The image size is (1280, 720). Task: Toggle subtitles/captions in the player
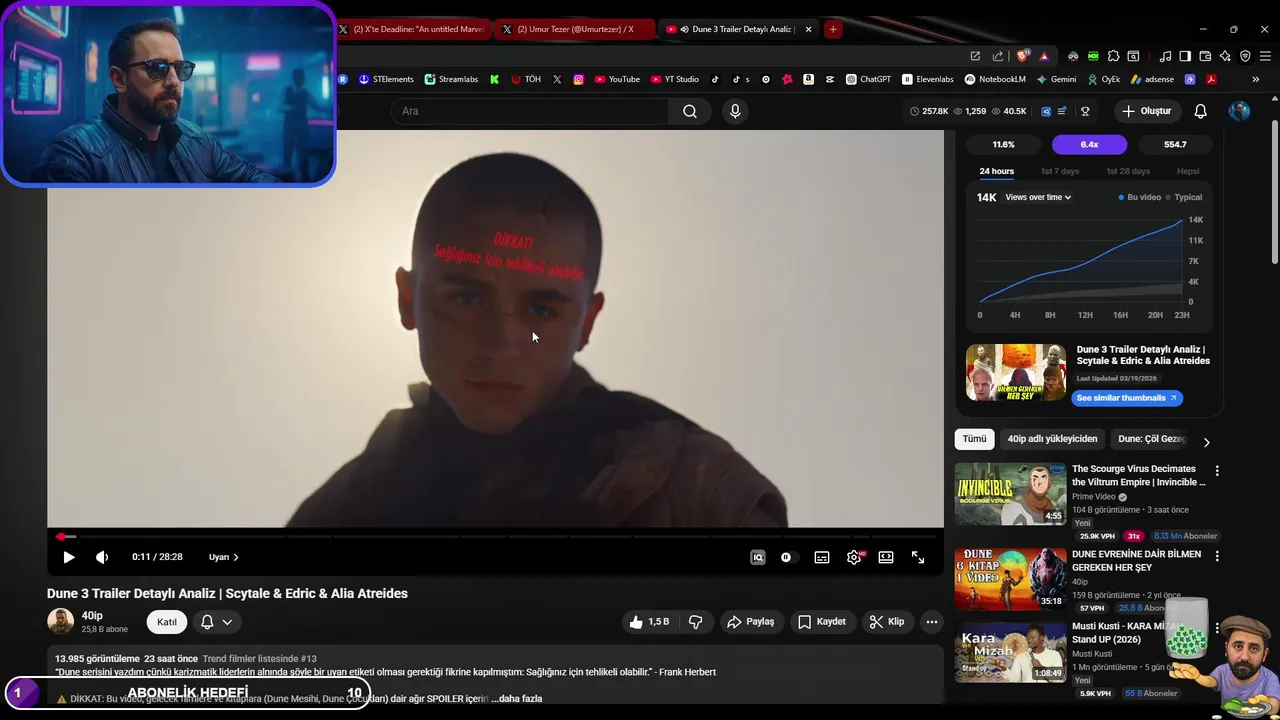[822, 557]
